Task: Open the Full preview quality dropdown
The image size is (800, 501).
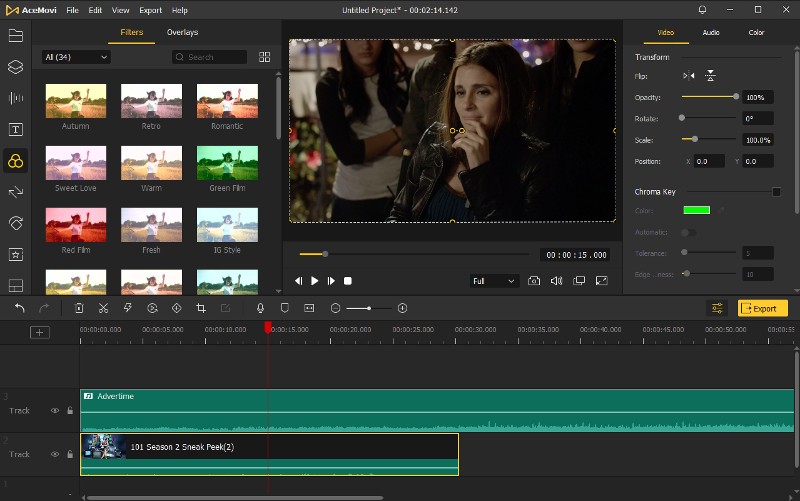Action: [494, 281]
